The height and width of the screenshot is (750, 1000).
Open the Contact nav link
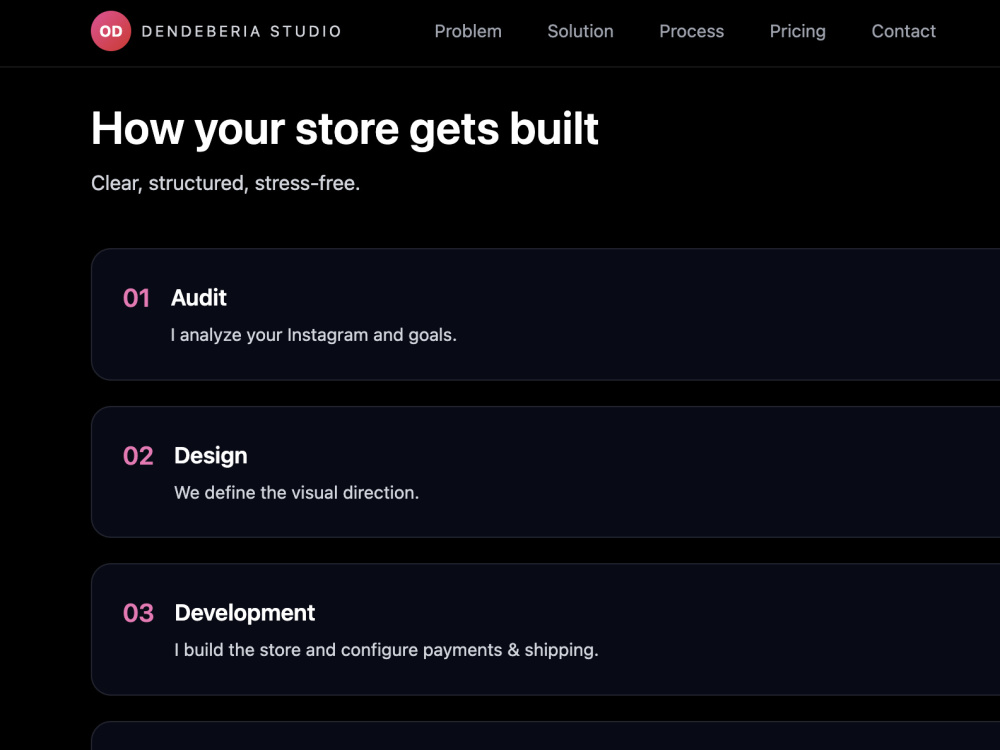904,31
